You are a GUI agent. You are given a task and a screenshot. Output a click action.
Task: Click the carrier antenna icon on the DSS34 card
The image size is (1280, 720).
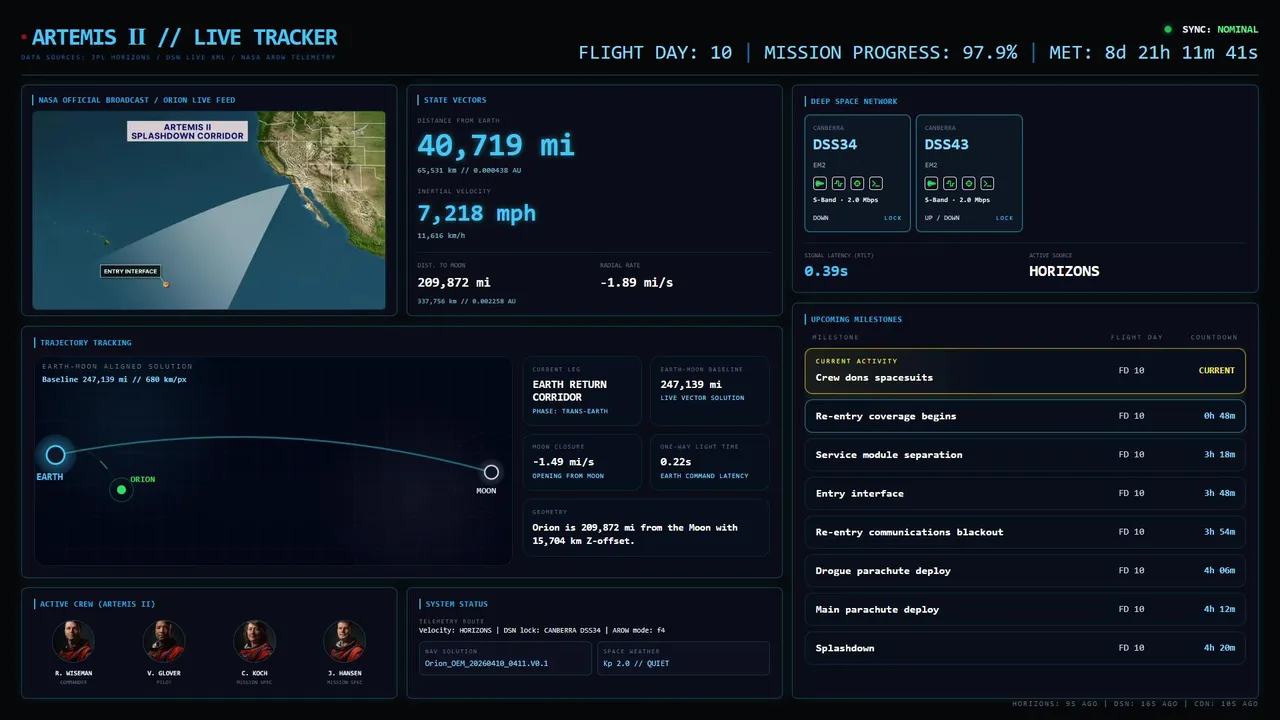tap(819, 184)
